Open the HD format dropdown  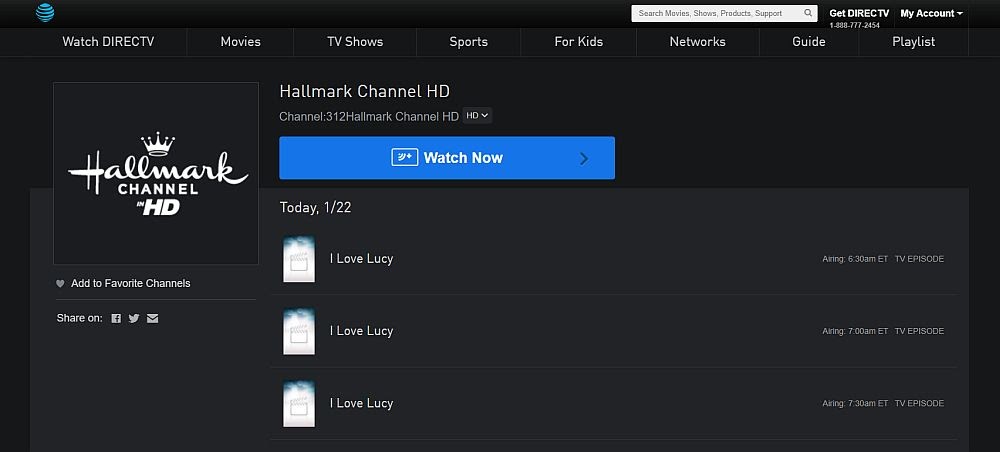click(477, 116)
